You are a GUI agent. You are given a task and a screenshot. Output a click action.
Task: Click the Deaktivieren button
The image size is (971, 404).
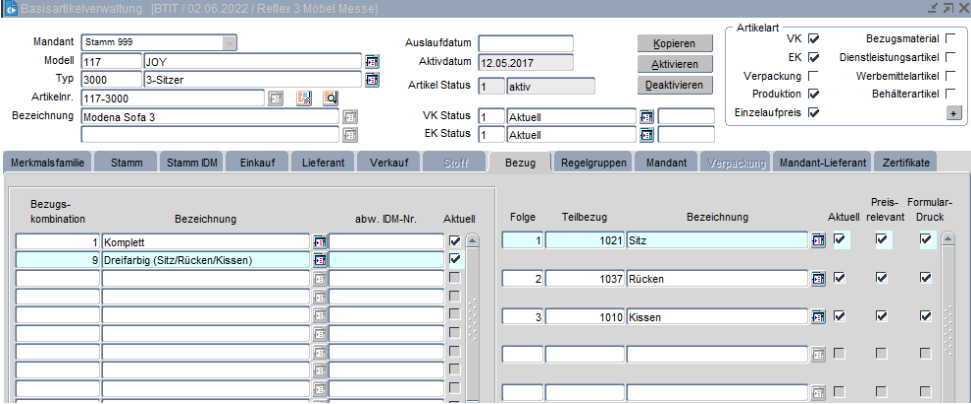click(671, 85)
